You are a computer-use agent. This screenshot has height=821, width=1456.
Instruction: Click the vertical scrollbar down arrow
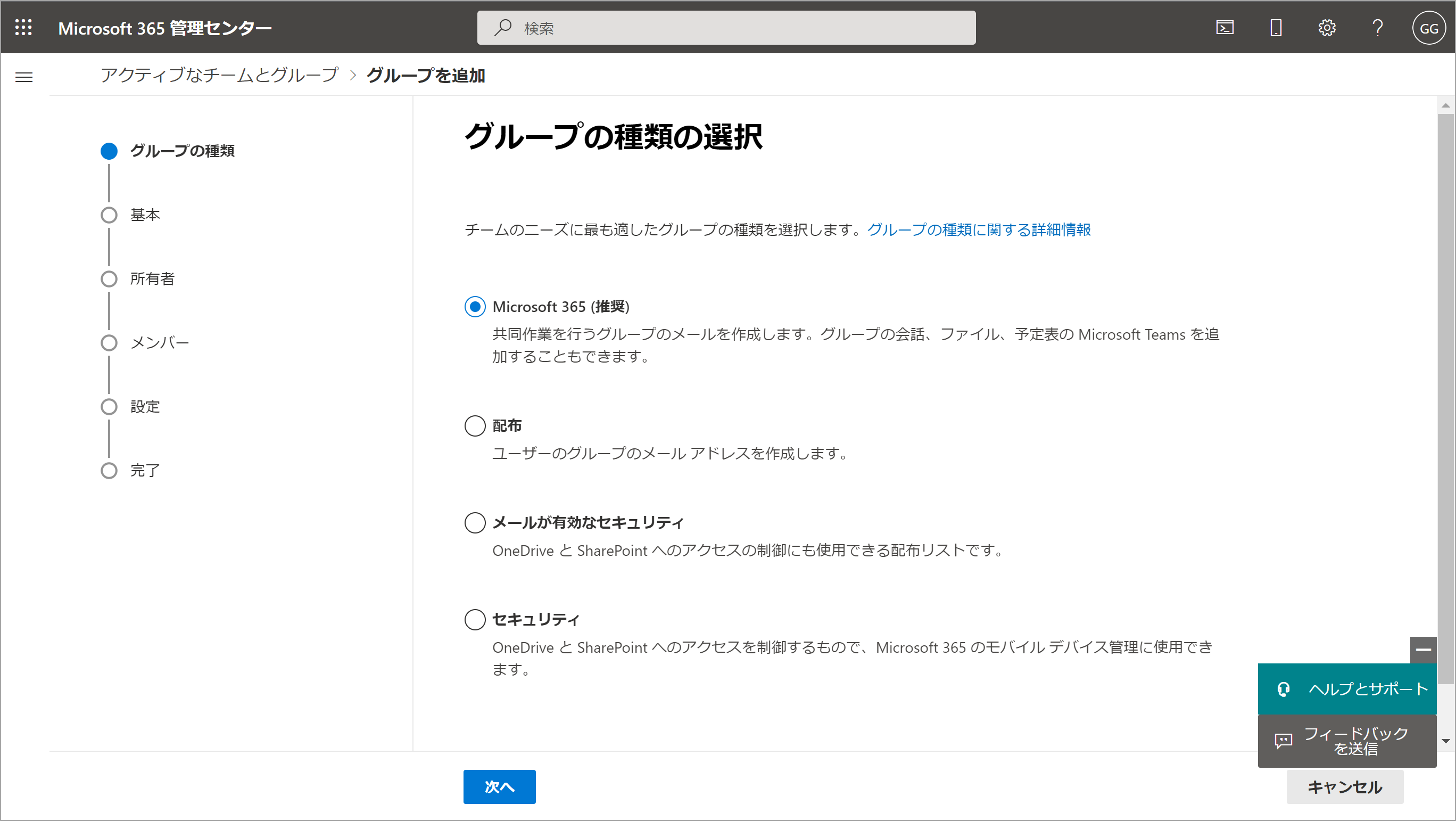(1446, 741)
